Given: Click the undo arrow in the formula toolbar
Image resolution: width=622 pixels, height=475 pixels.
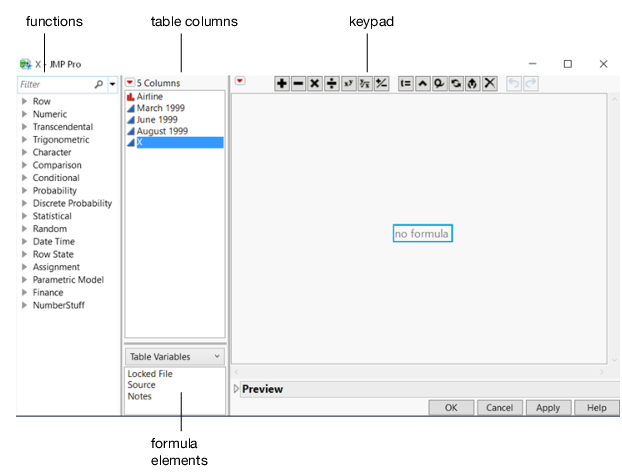Looking at the screenshot, I should [x=514, y=84].
